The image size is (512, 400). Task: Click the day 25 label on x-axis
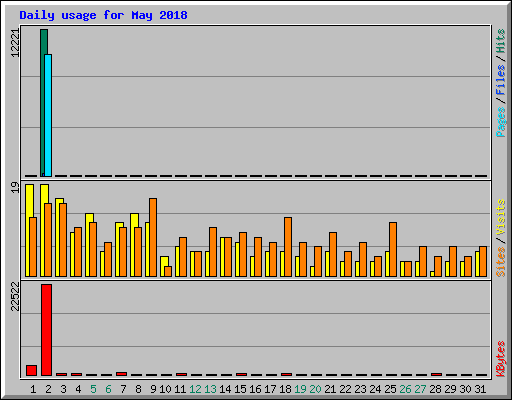pyautogui.click(x=390, y=389)
